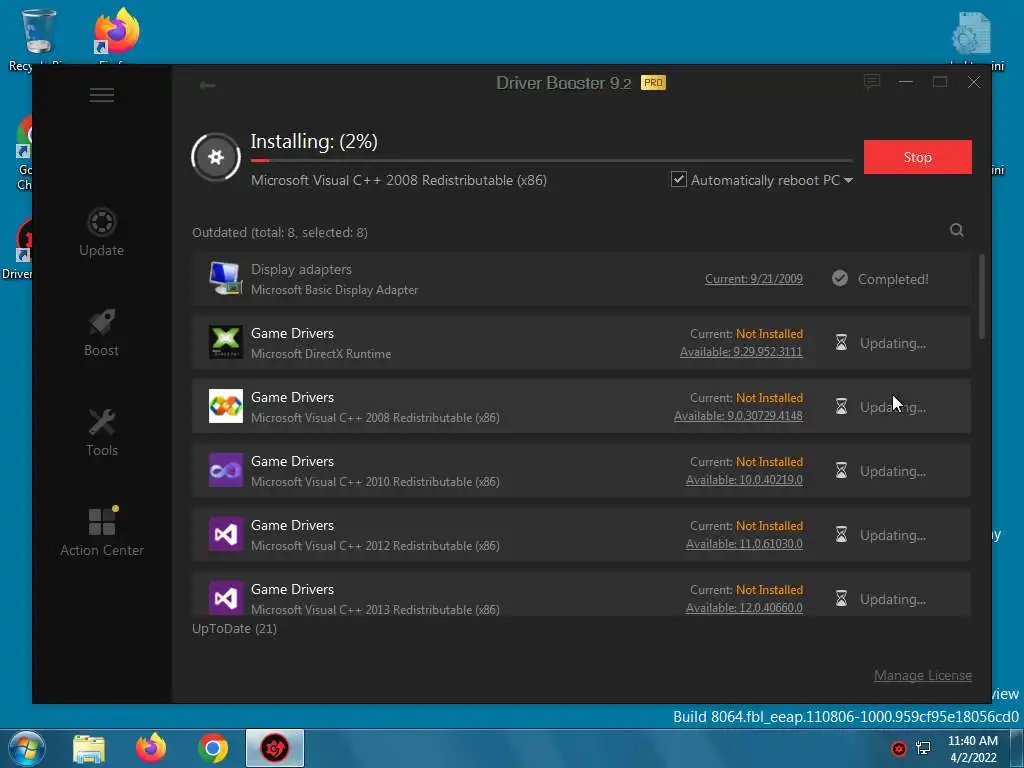This screenshot has width=1024, height=768.
Task: Click Available: 11.0.61030.0 link
Action: 744,544
